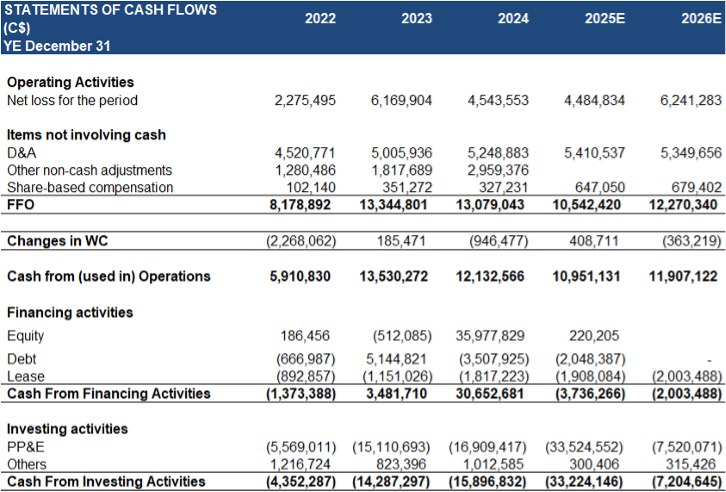Click the Share-based compensation row label

(x=90, y=187)
